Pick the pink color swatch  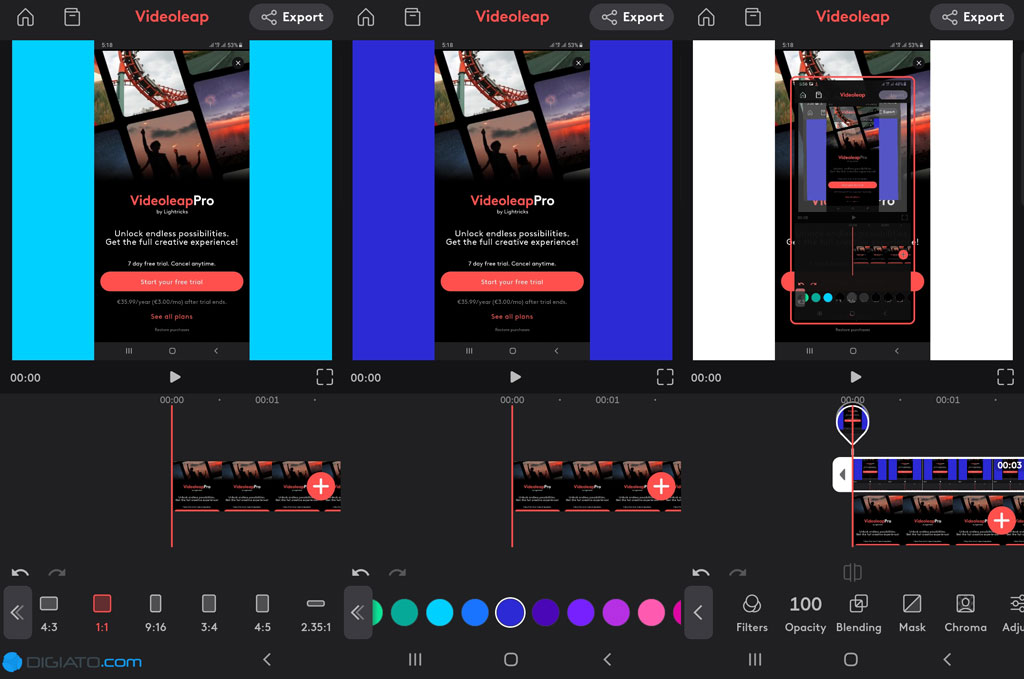click(x=651, y=612)
